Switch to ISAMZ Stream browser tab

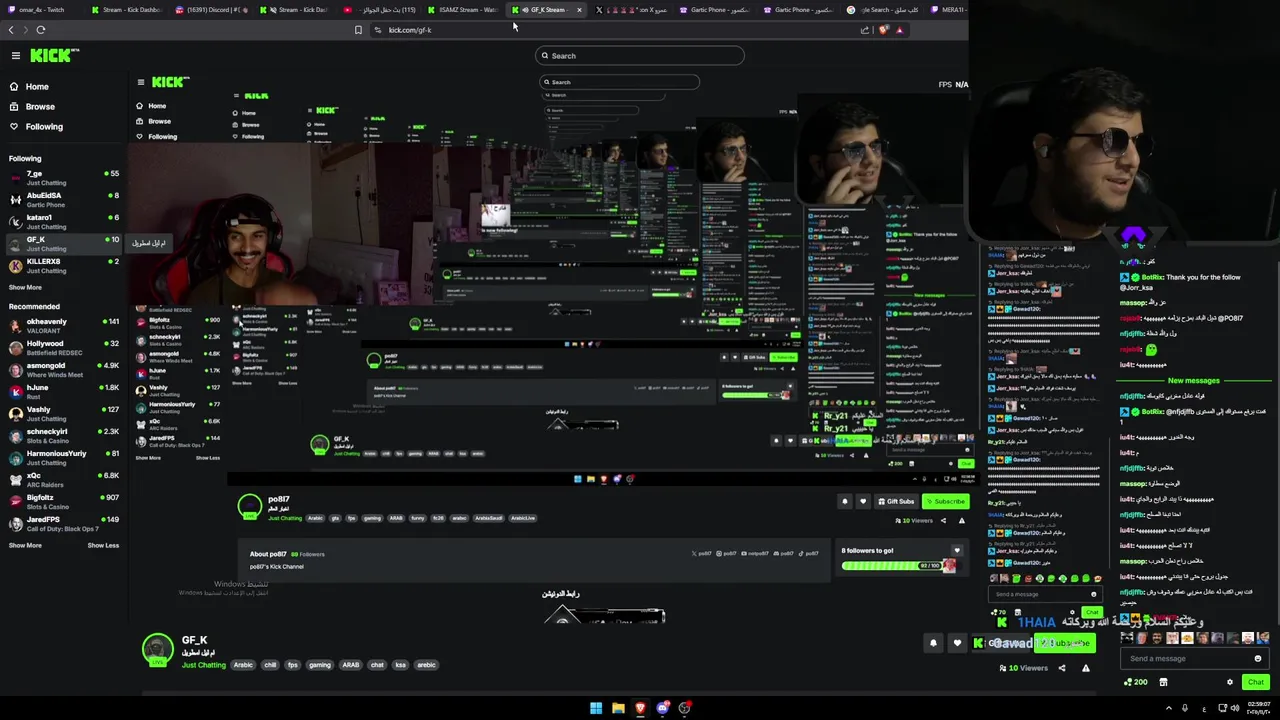pos(463,10)
